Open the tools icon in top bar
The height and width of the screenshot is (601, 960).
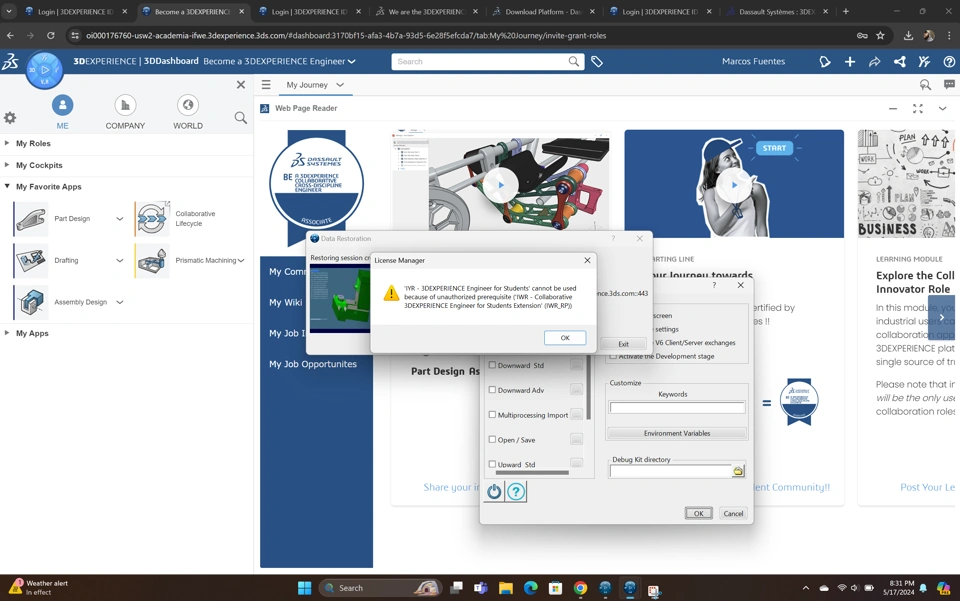coord(924,61)
